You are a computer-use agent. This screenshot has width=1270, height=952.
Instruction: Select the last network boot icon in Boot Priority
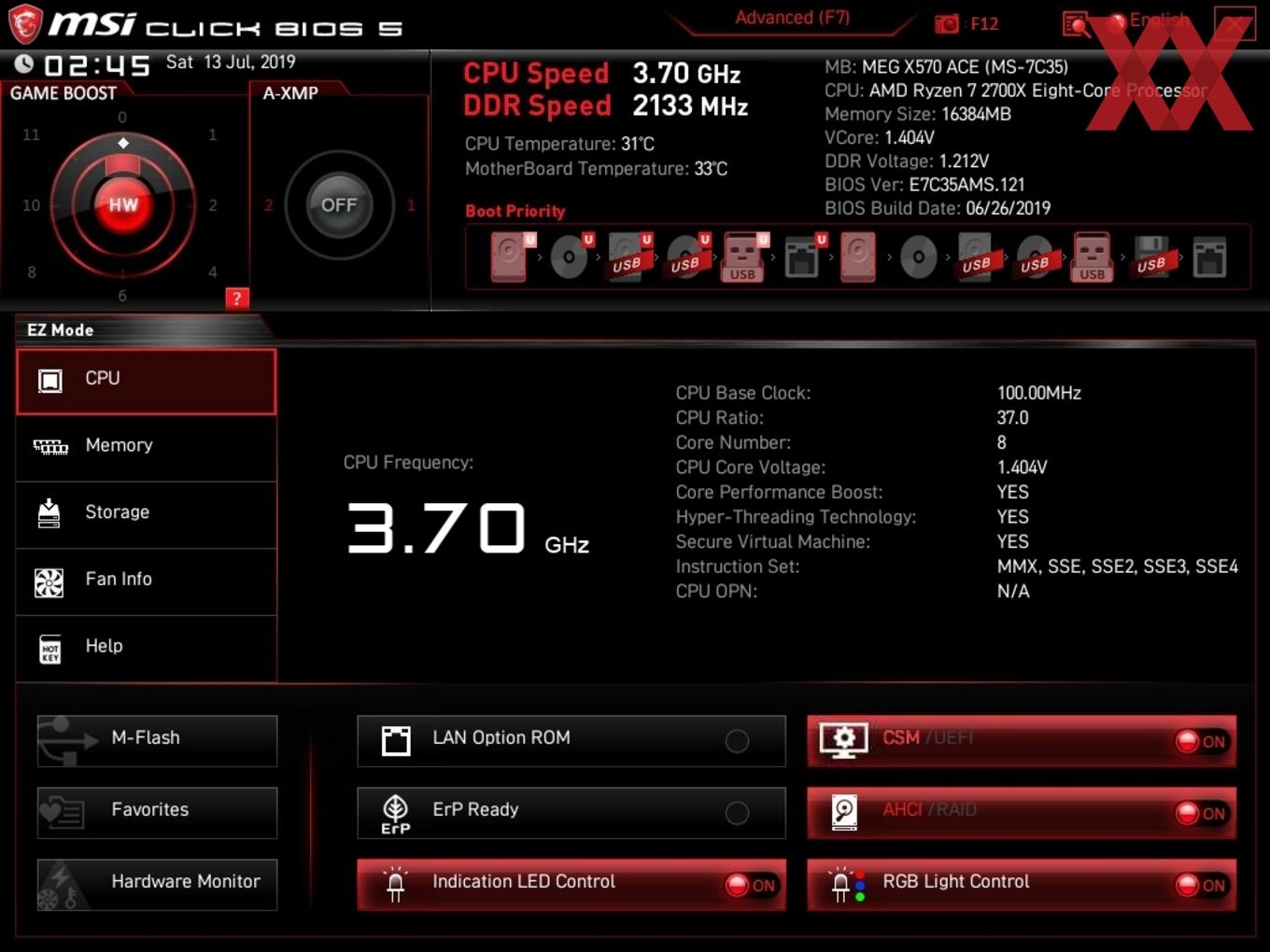click(1209, 258)
